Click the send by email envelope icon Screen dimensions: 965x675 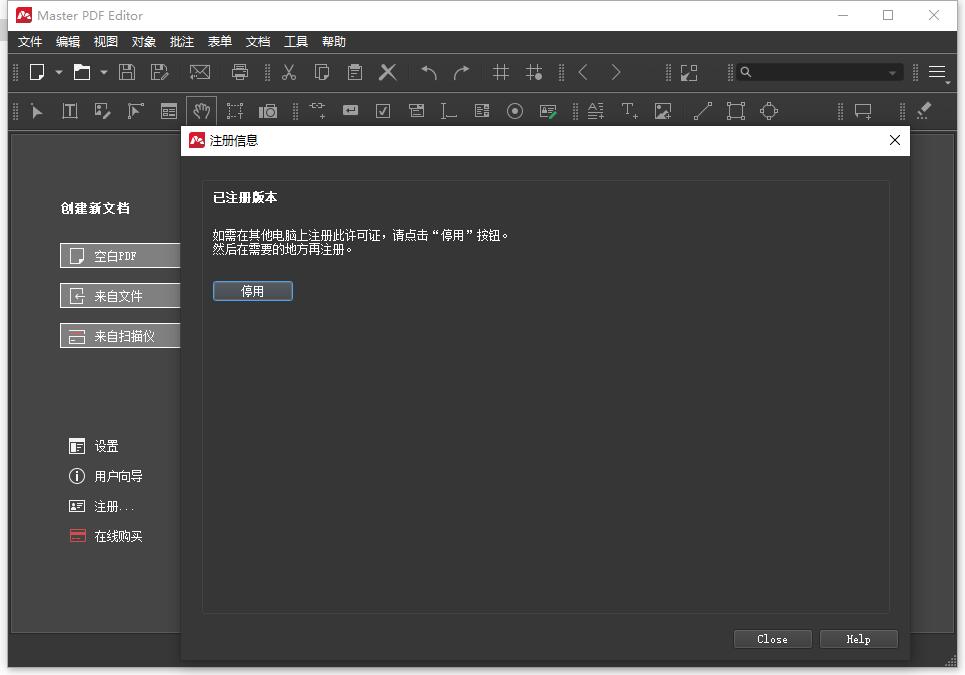199,72
